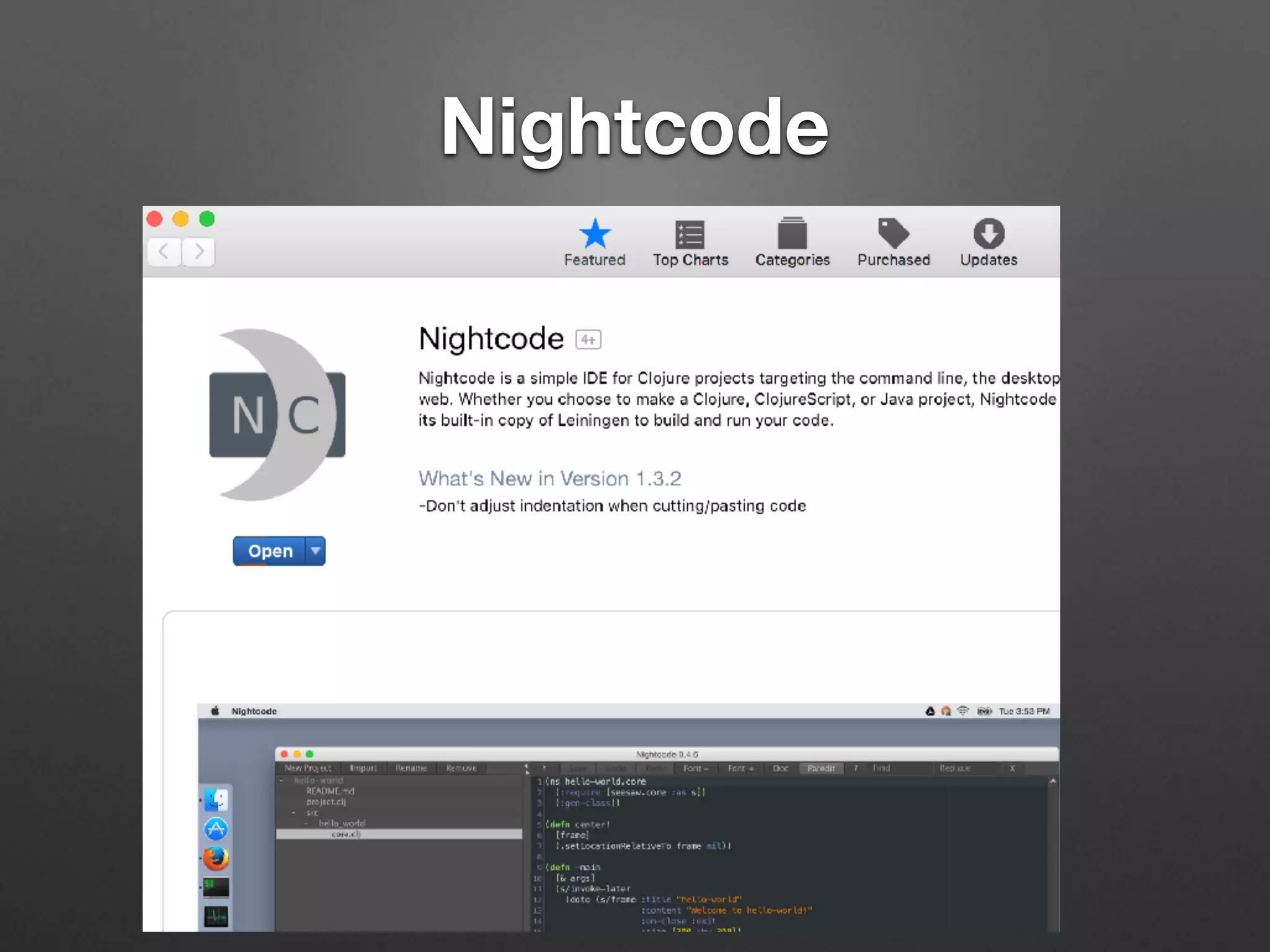Collapse the src folder in the tree
This screenshot has width=1270, height=952.
[294, 813]
